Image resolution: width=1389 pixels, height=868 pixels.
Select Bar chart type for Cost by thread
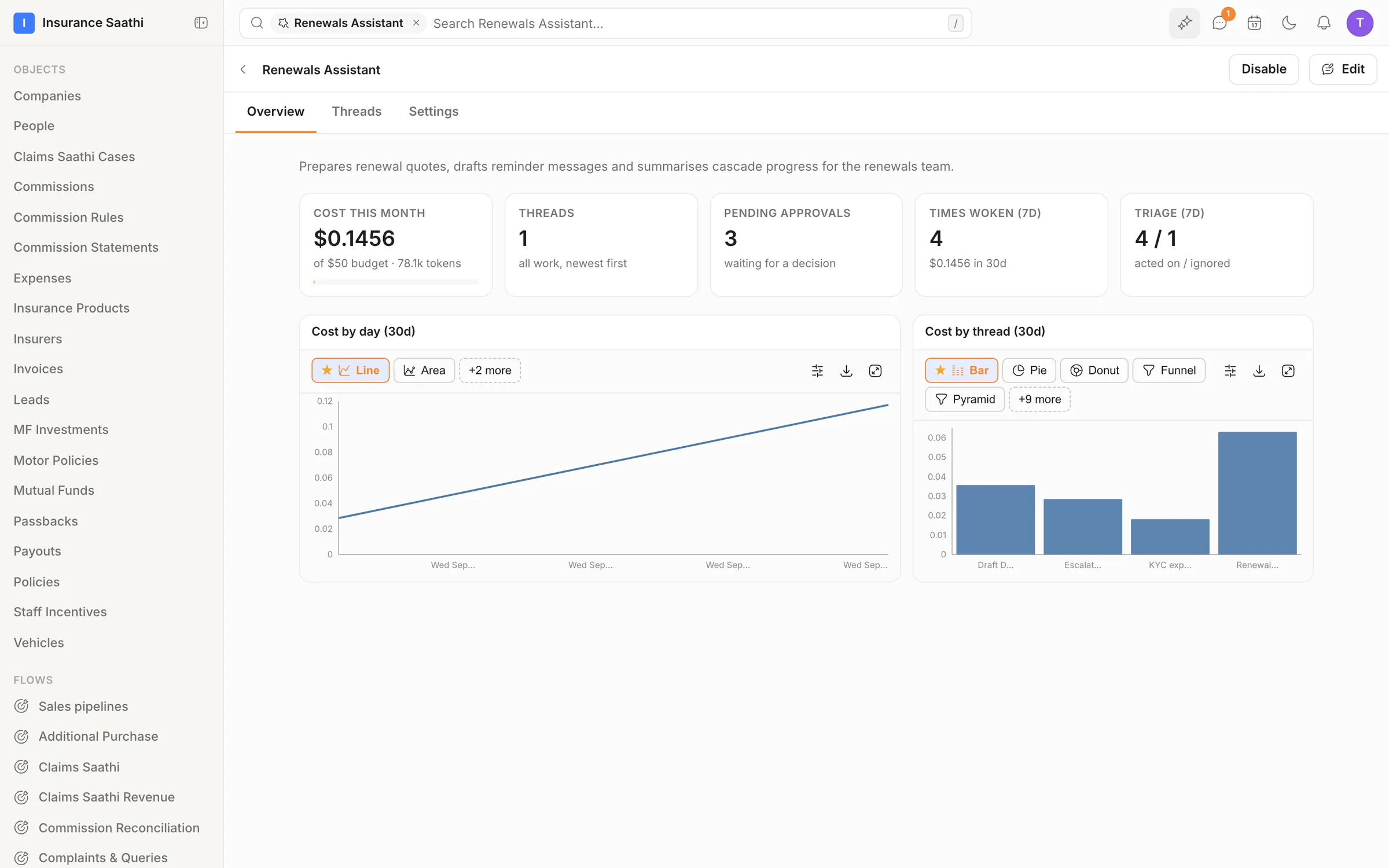tap(961, 370)
